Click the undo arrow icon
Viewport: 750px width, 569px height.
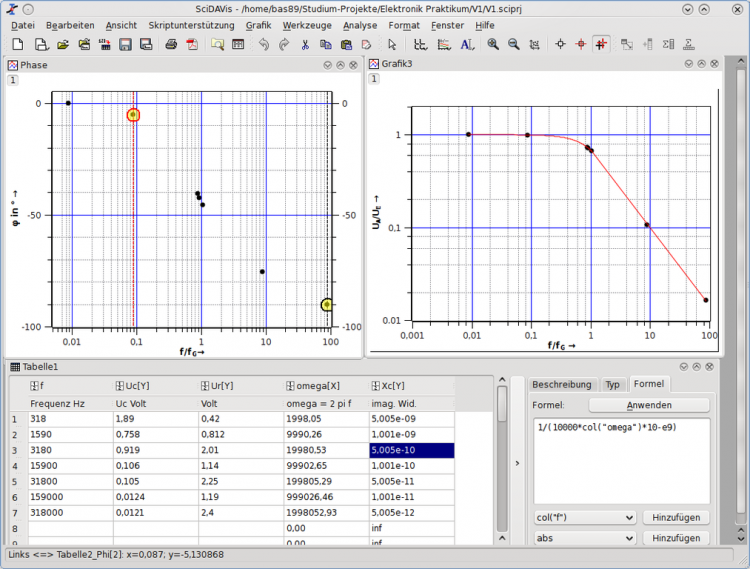[263, 45]
